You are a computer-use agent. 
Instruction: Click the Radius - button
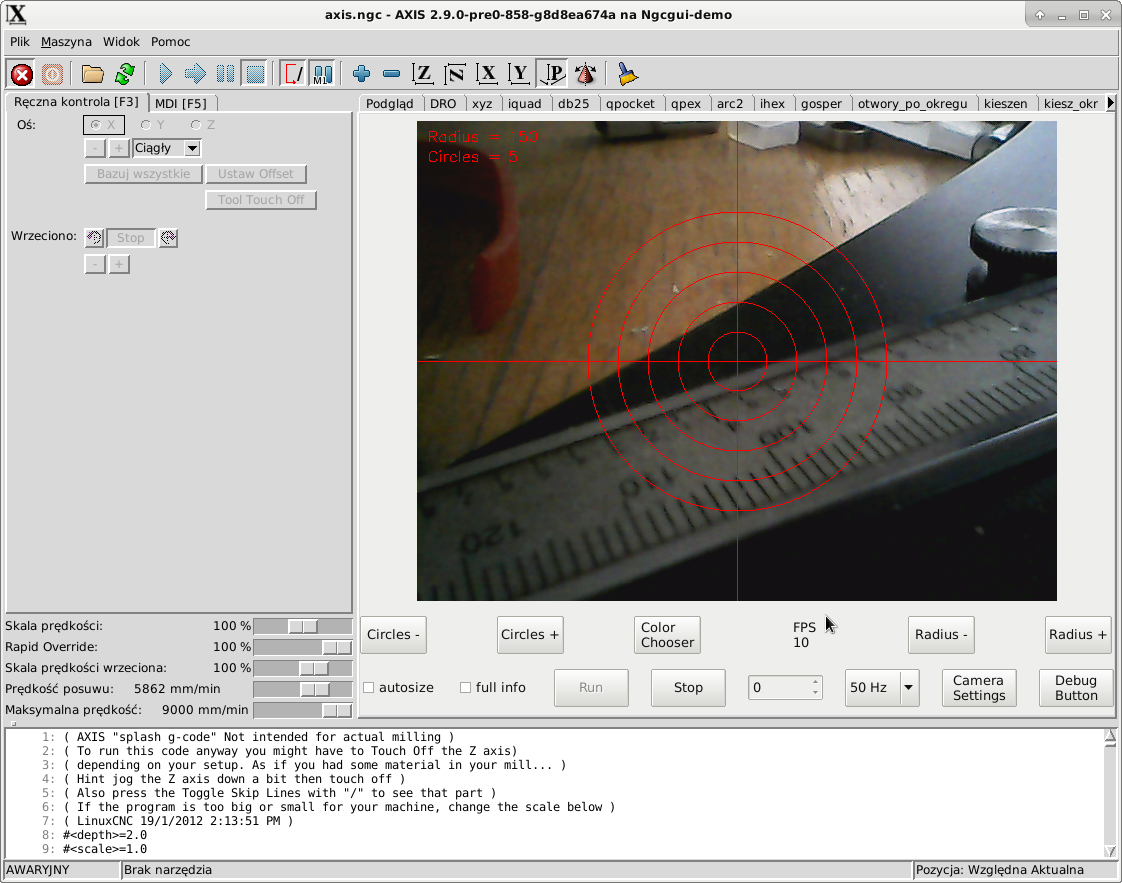(941, 635)
